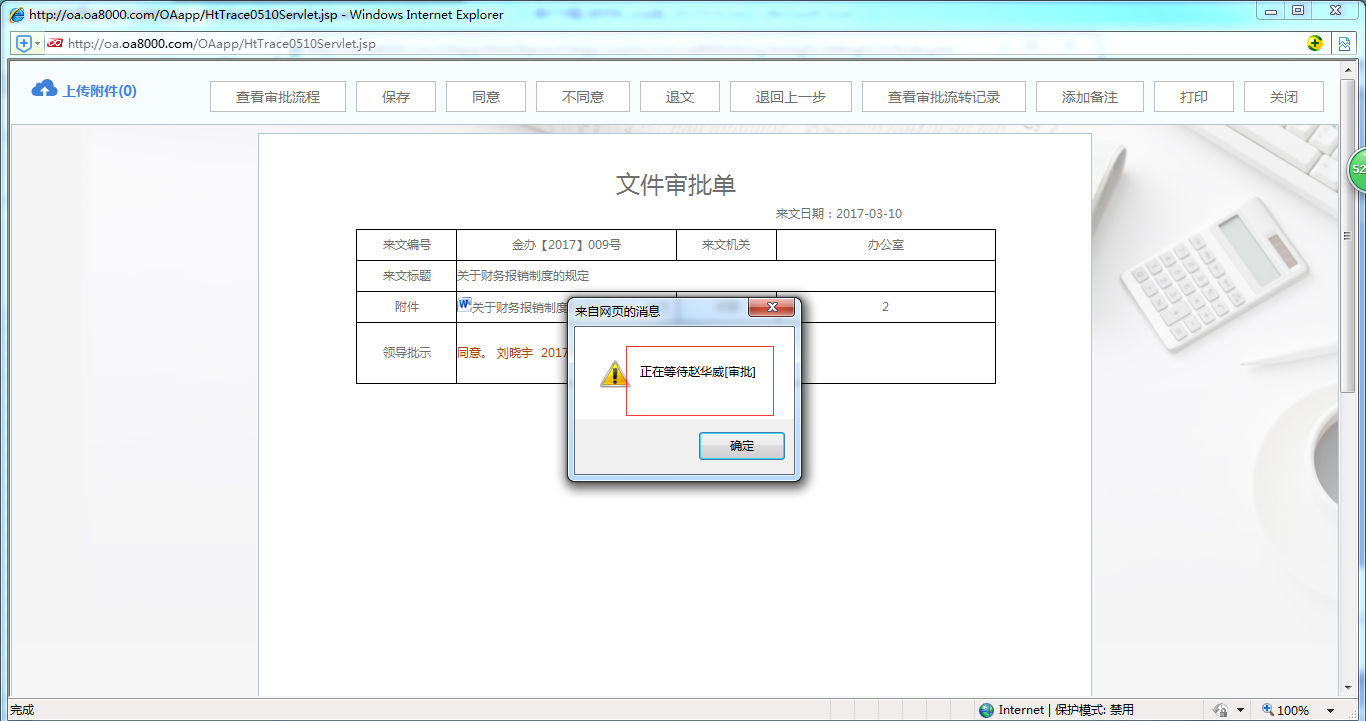This screenshot has width=1366, height=721.
Task: Open the 关于财务报销制度 attachment link
Action: tap(519, 308)
